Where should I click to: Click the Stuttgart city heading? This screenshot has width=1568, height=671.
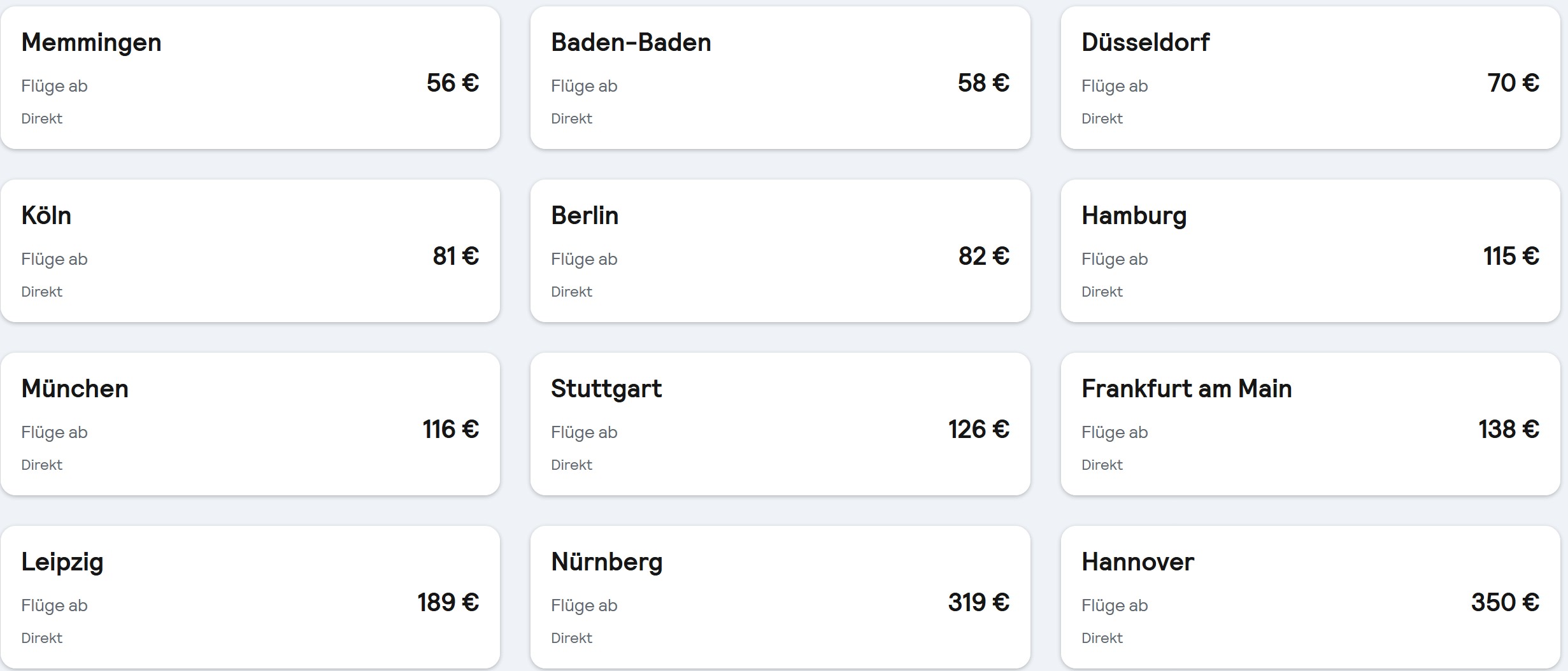pos(606,389)
